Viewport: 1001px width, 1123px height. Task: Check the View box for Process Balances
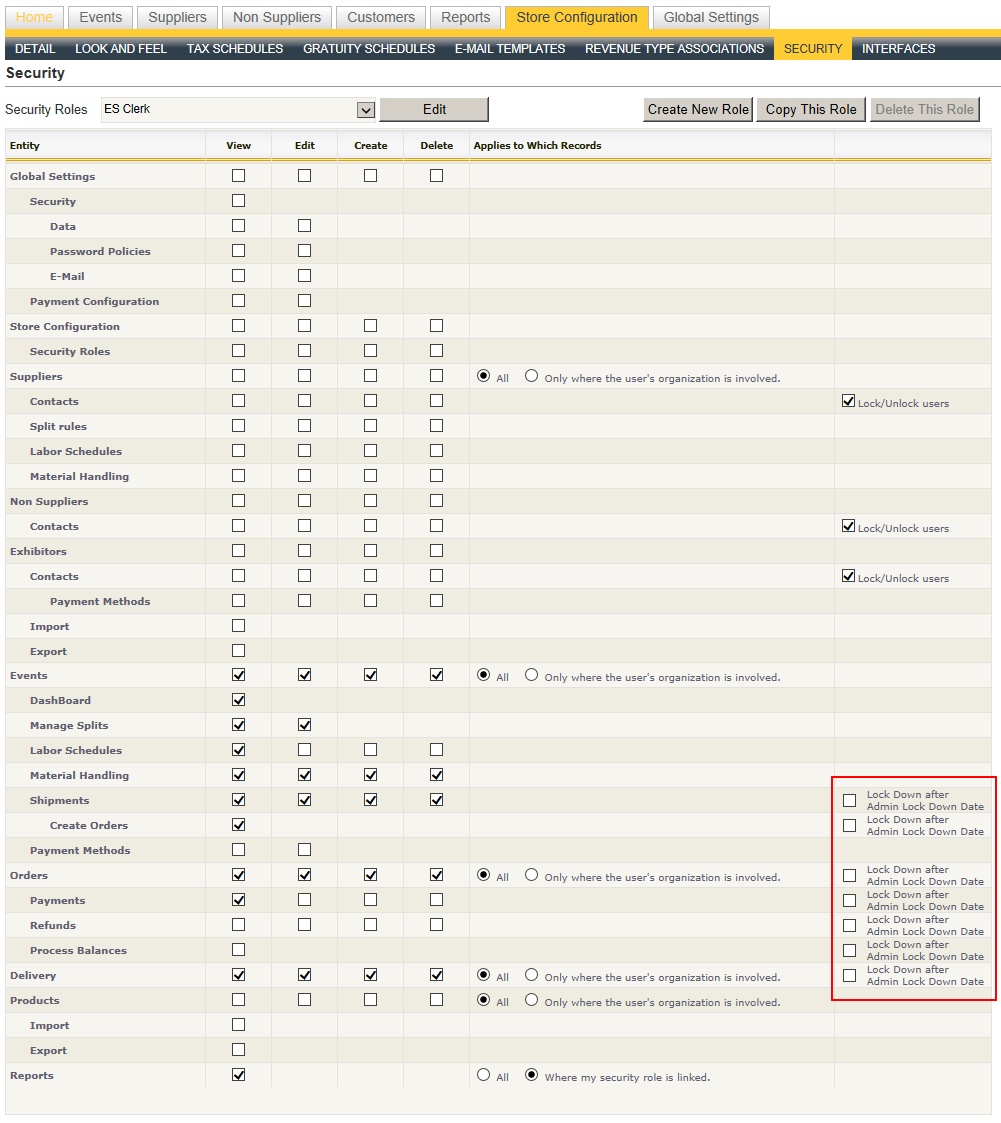point(238,950)
